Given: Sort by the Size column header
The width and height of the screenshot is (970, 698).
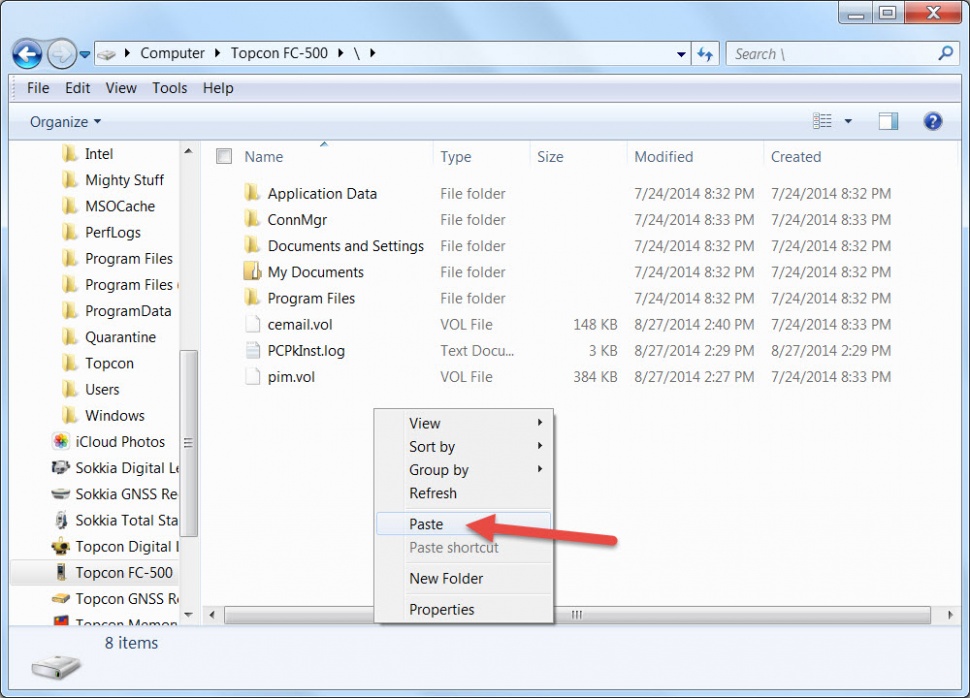Looking at the screenshot, I should [x=550, y=157].
